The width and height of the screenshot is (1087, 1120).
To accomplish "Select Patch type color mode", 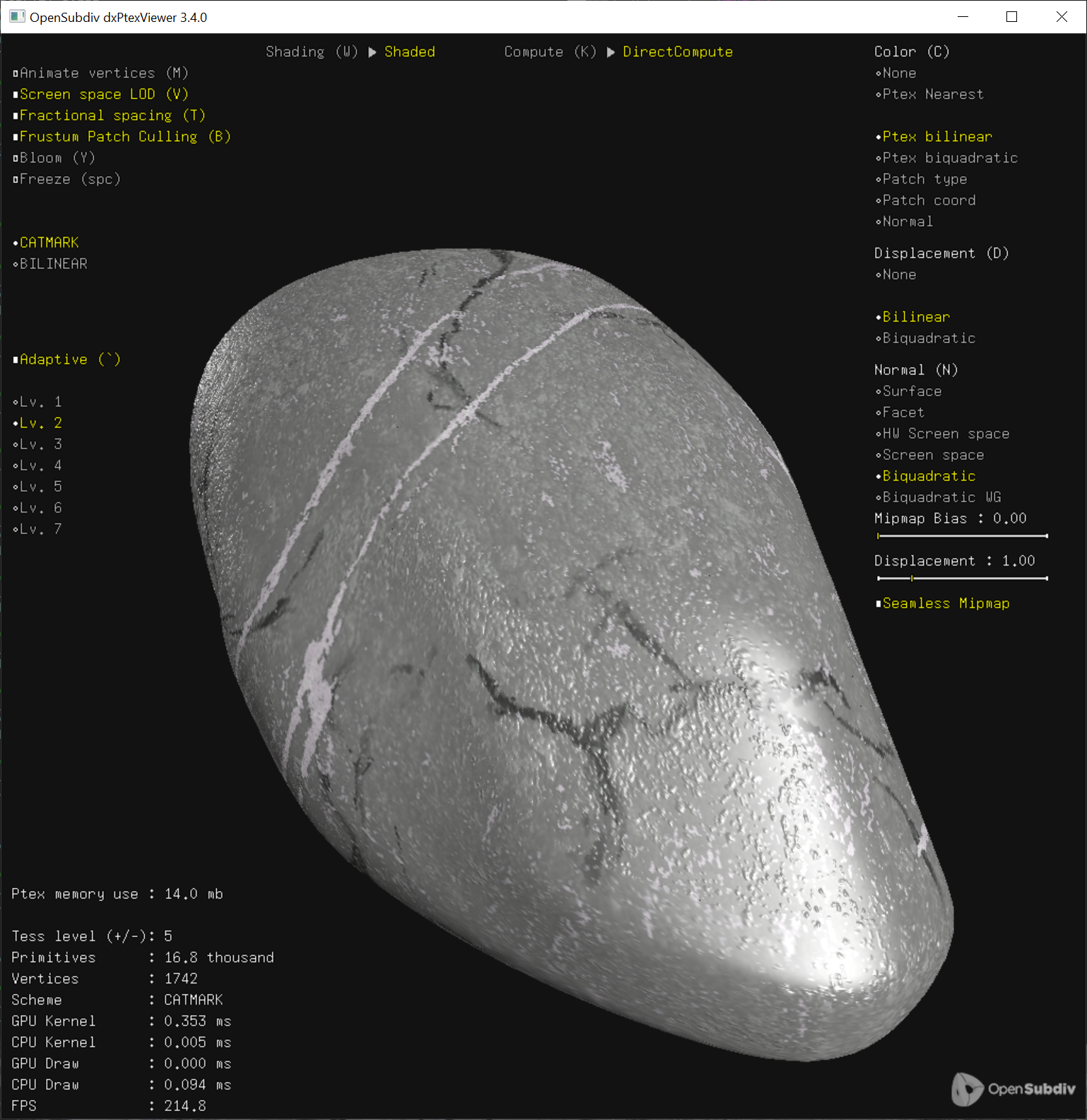I will [922, 179].
